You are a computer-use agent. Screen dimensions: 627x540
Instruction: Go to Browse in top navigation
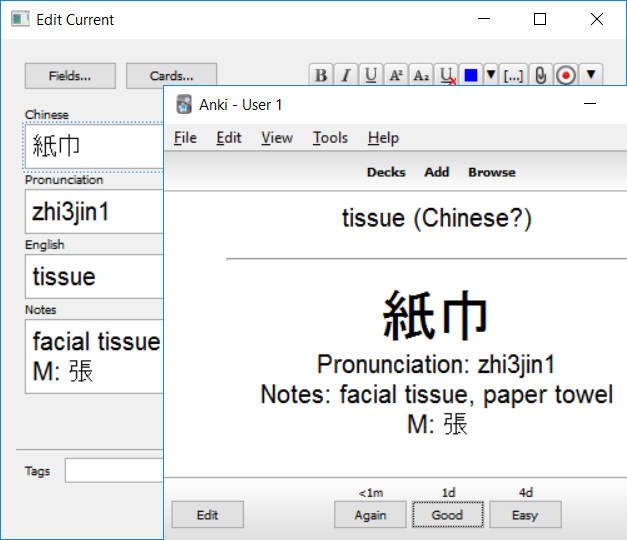(x=491, y=172)
